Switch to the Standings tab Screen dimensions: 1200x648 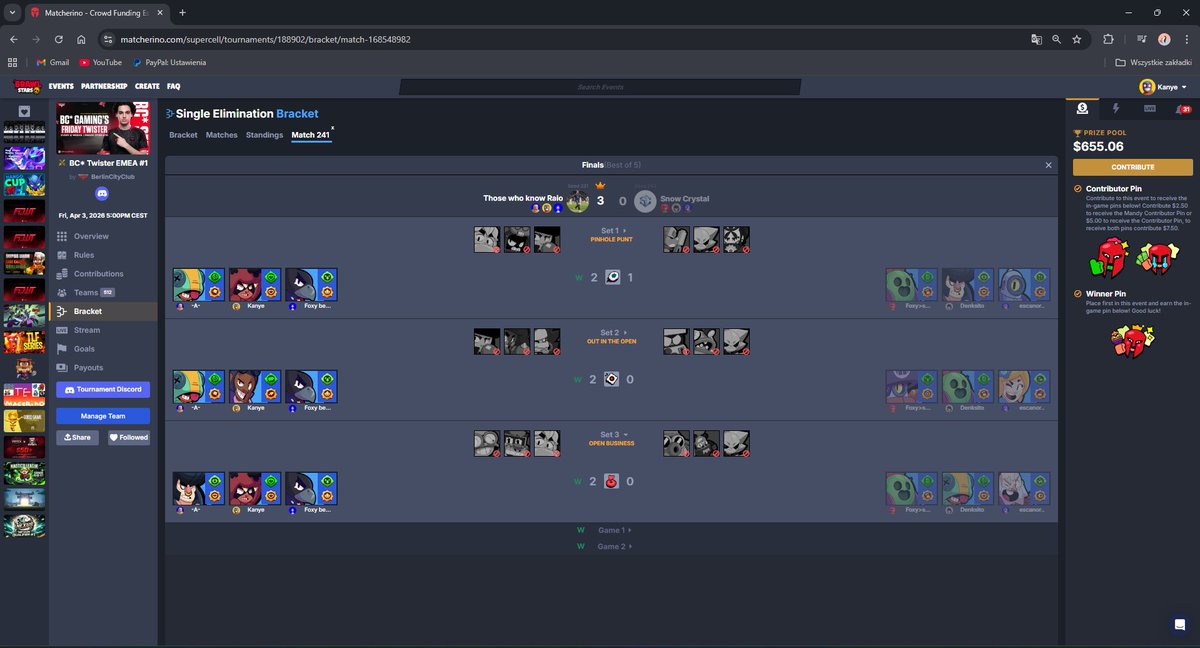(265, 135)
